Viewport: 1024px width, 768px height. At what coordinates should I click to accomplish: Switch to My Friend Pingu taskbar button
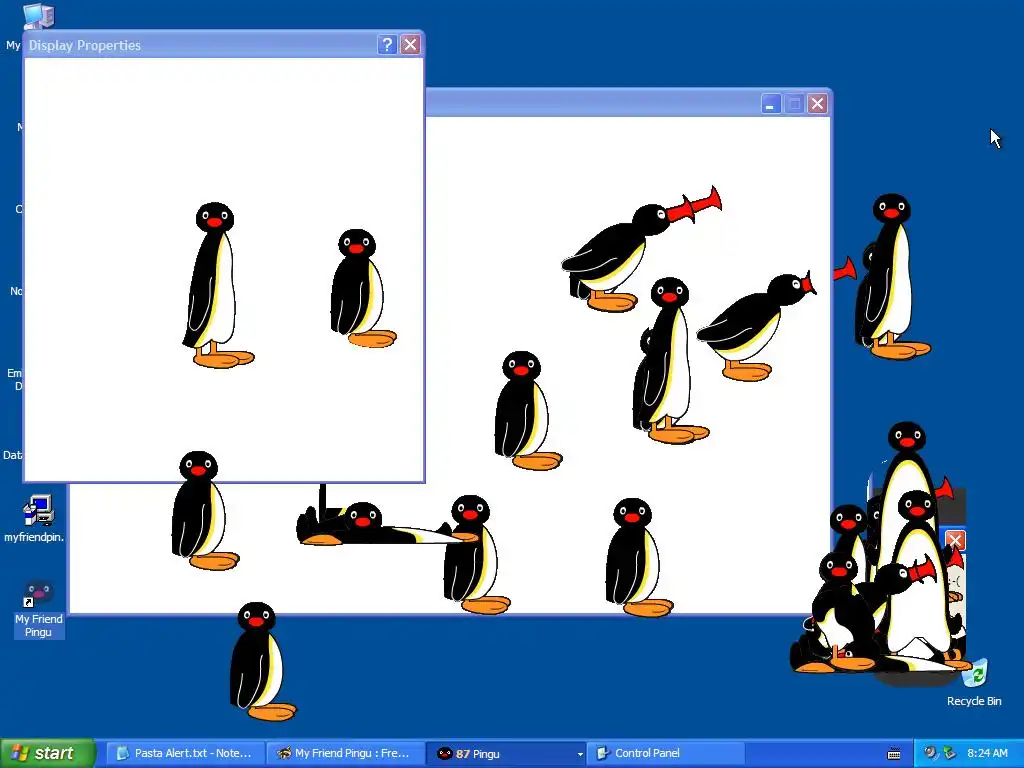coord(345,753)
